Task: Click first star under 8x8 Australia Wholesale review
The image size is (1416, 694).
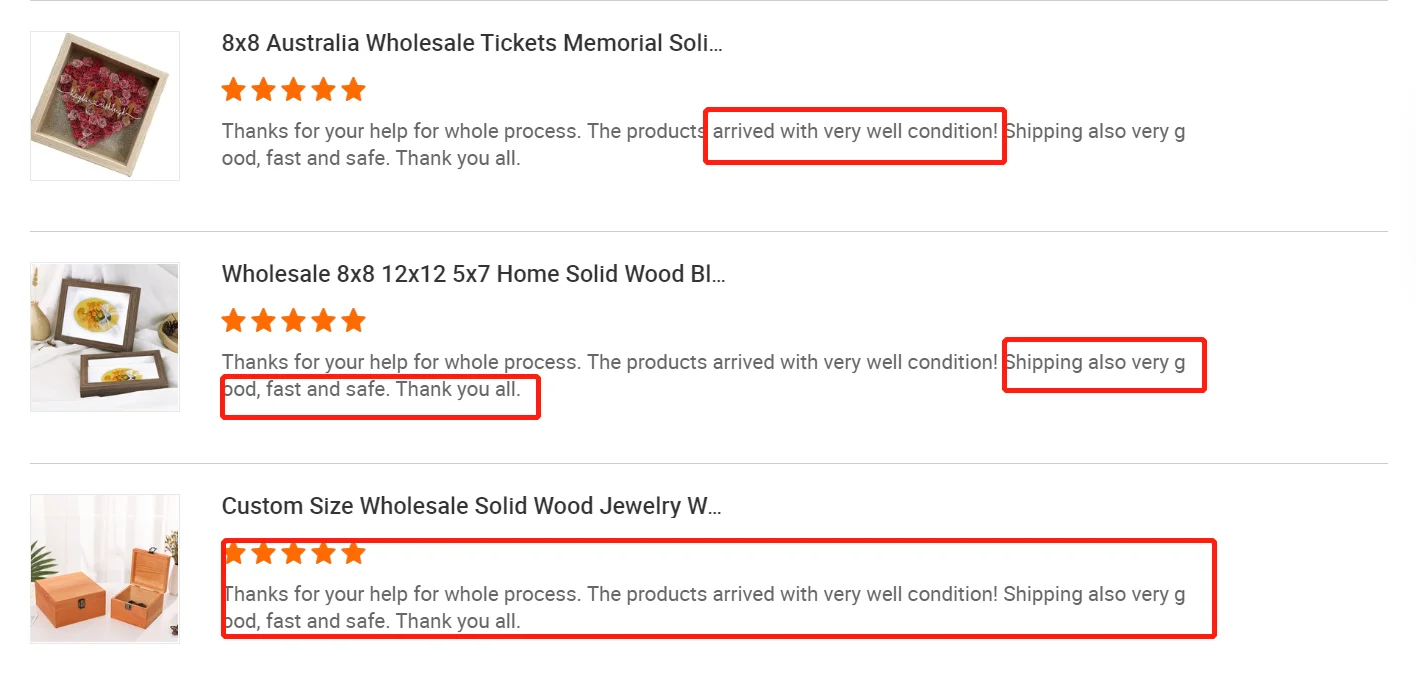Action: (234, 90)
